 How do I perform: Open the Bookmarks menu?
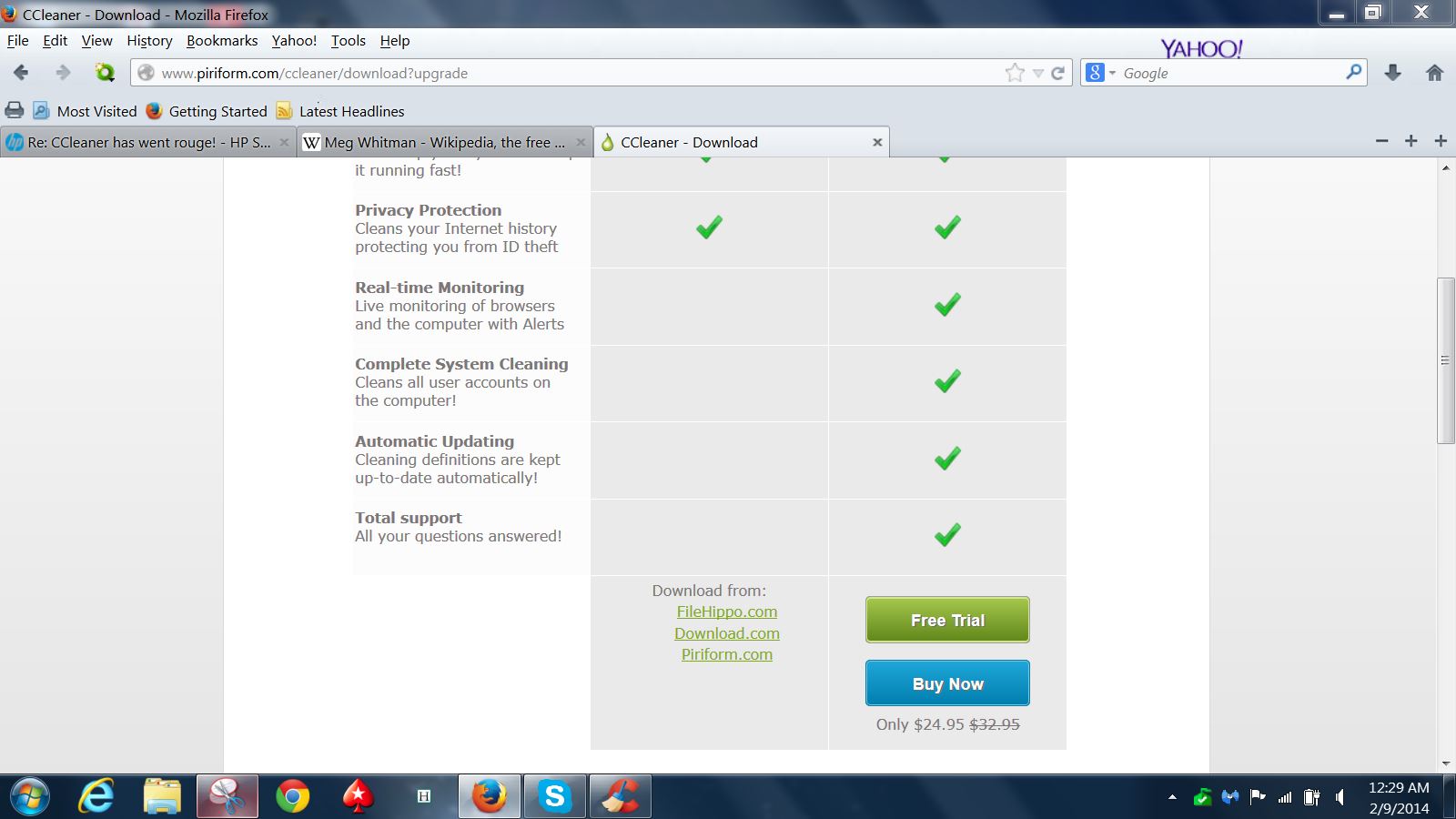click(x=222, y=41)
